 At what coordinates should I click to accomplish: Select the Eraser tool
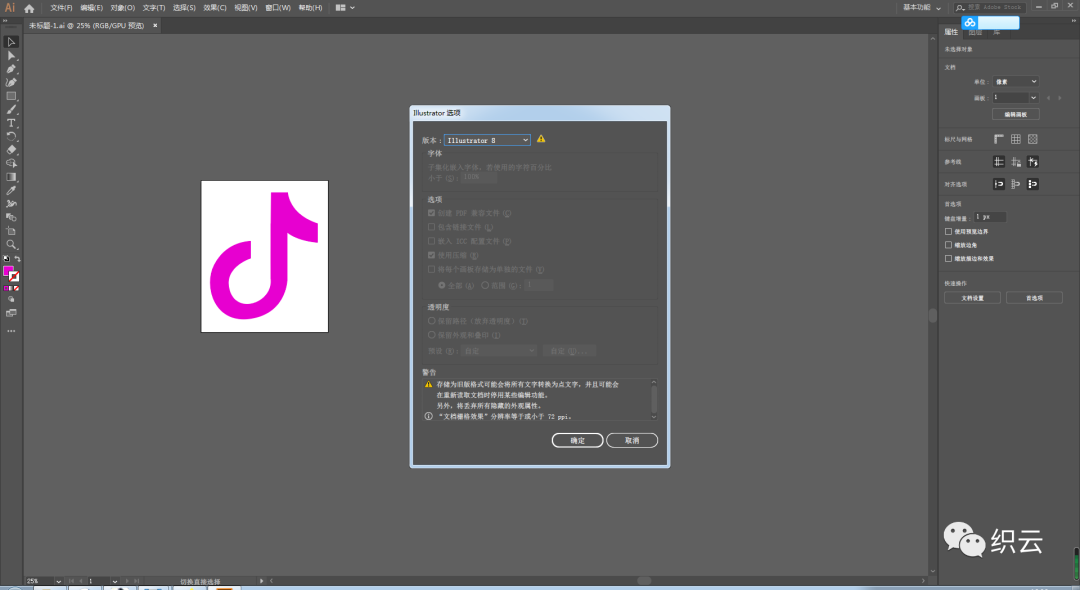tap(11, 150)
